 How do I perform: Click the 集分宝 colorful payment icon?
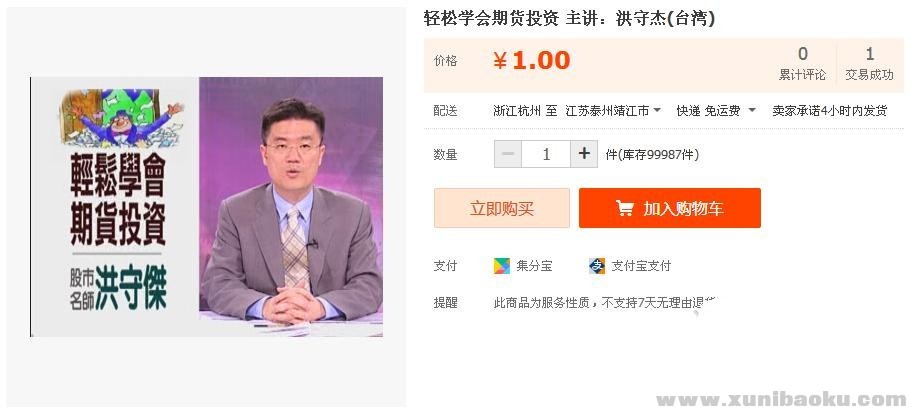coord(501,266)
